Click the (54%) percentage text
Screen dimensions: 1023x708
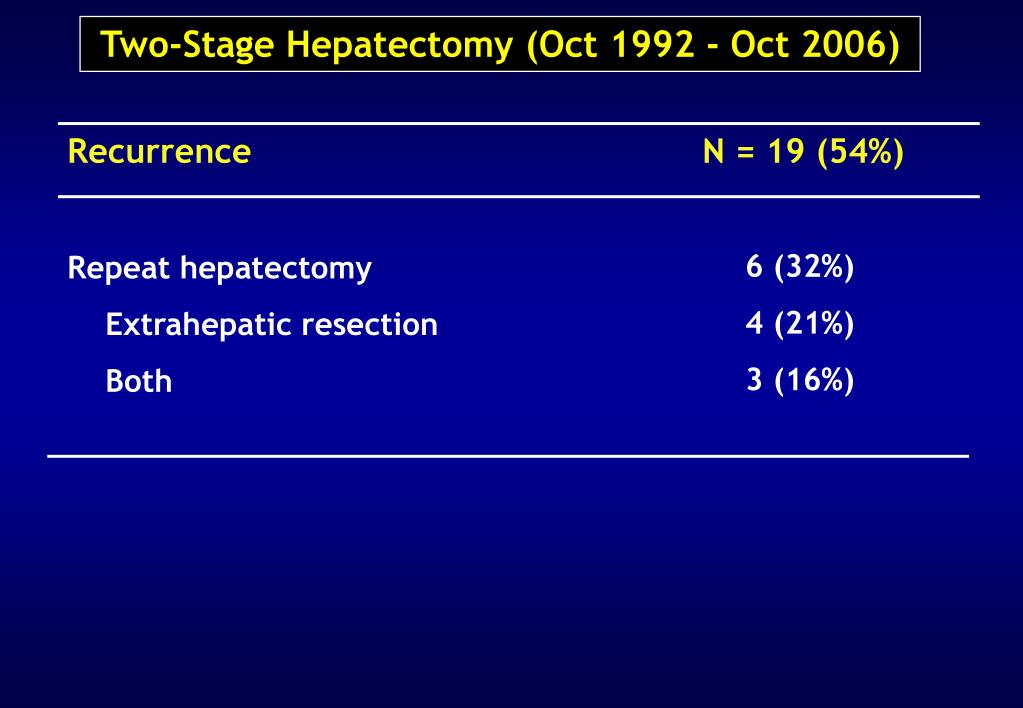860,152
